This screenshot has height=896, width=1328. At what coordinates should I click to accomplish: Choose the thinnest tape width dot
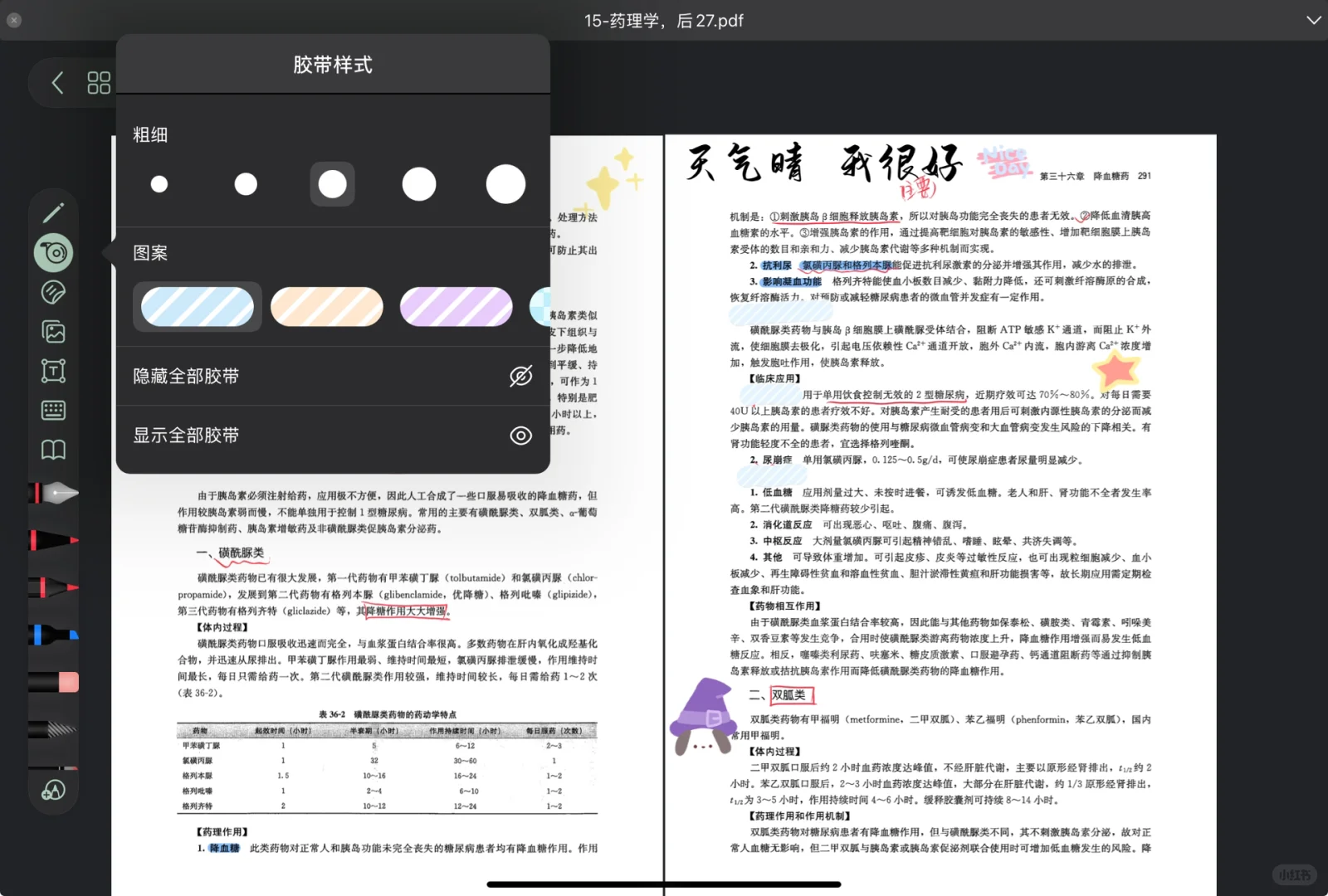pos(159,184)
